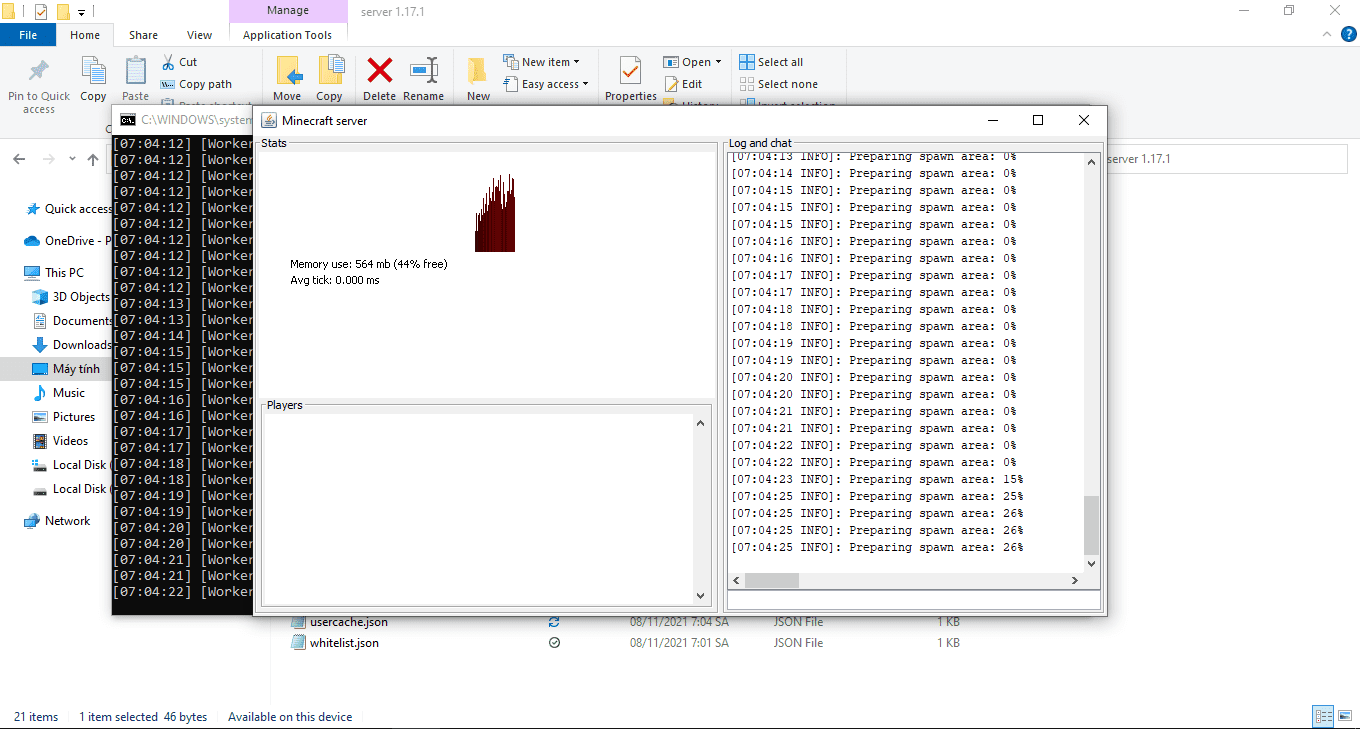Select Quick access in the navigation pane
1360x729 pixels.
[68, 209]
